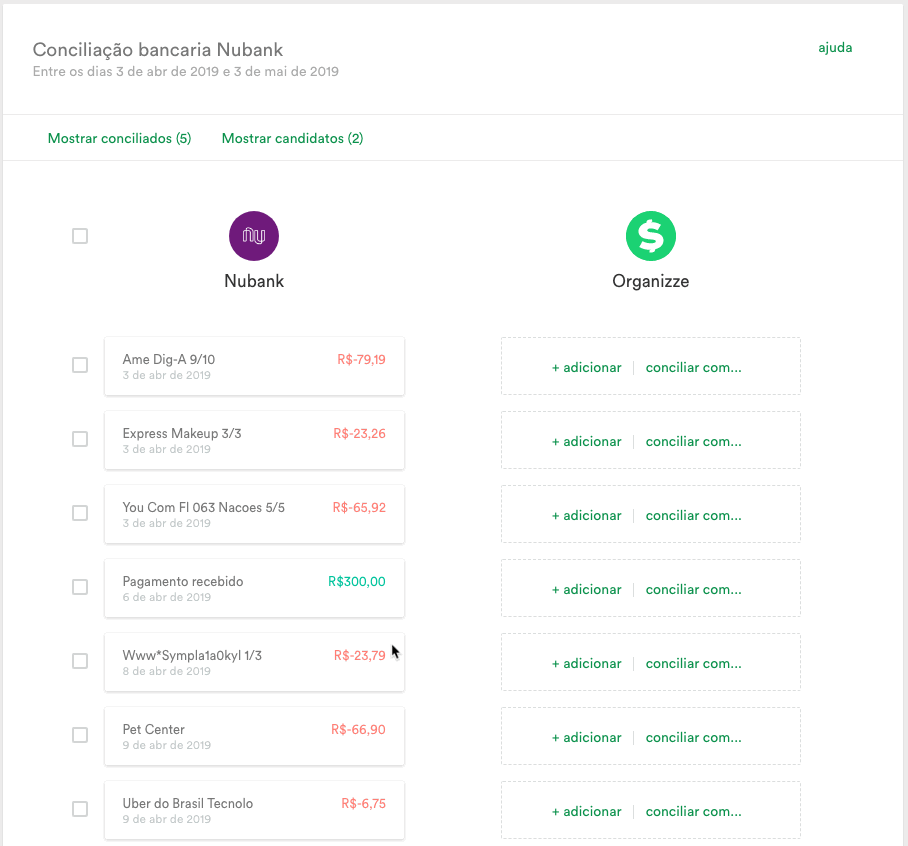This screenshot has width=908, height=846.
Task: Click conciliar com... for Ame Dig-A 9/10
Action: pos(693,368)
